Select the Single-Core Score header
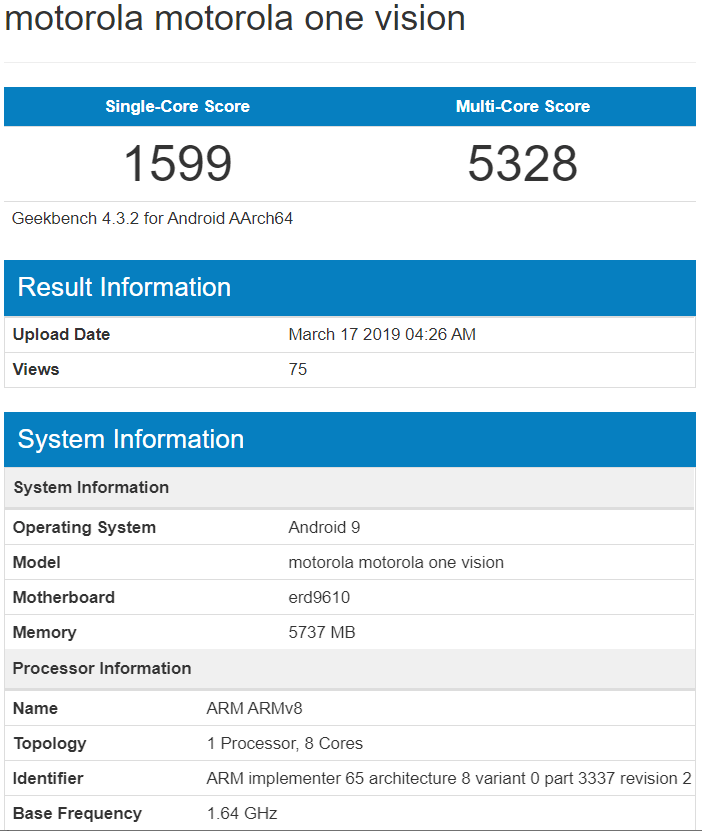This screenshot has width=702, height=831. [x=177, y=107]
